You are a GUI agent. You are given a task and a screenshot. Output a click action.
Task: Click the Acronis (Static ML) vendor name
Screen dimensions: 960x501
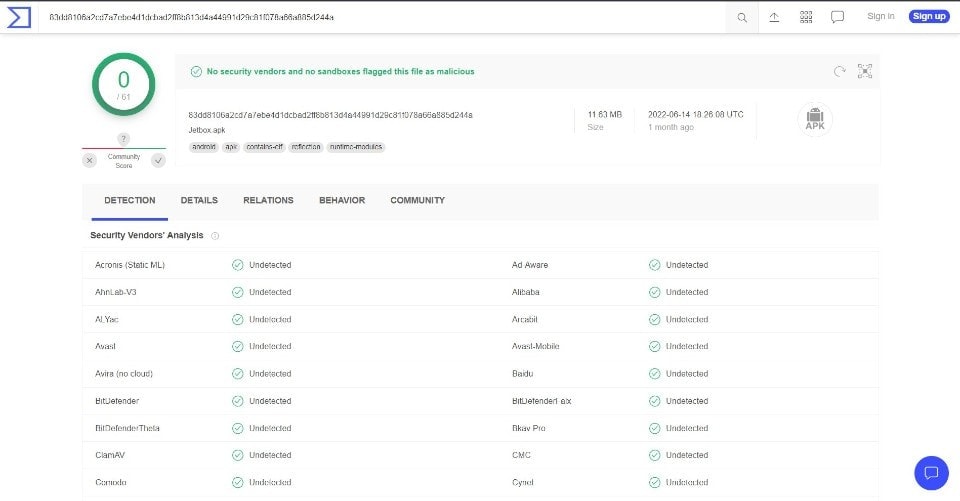tap(130, 265)
